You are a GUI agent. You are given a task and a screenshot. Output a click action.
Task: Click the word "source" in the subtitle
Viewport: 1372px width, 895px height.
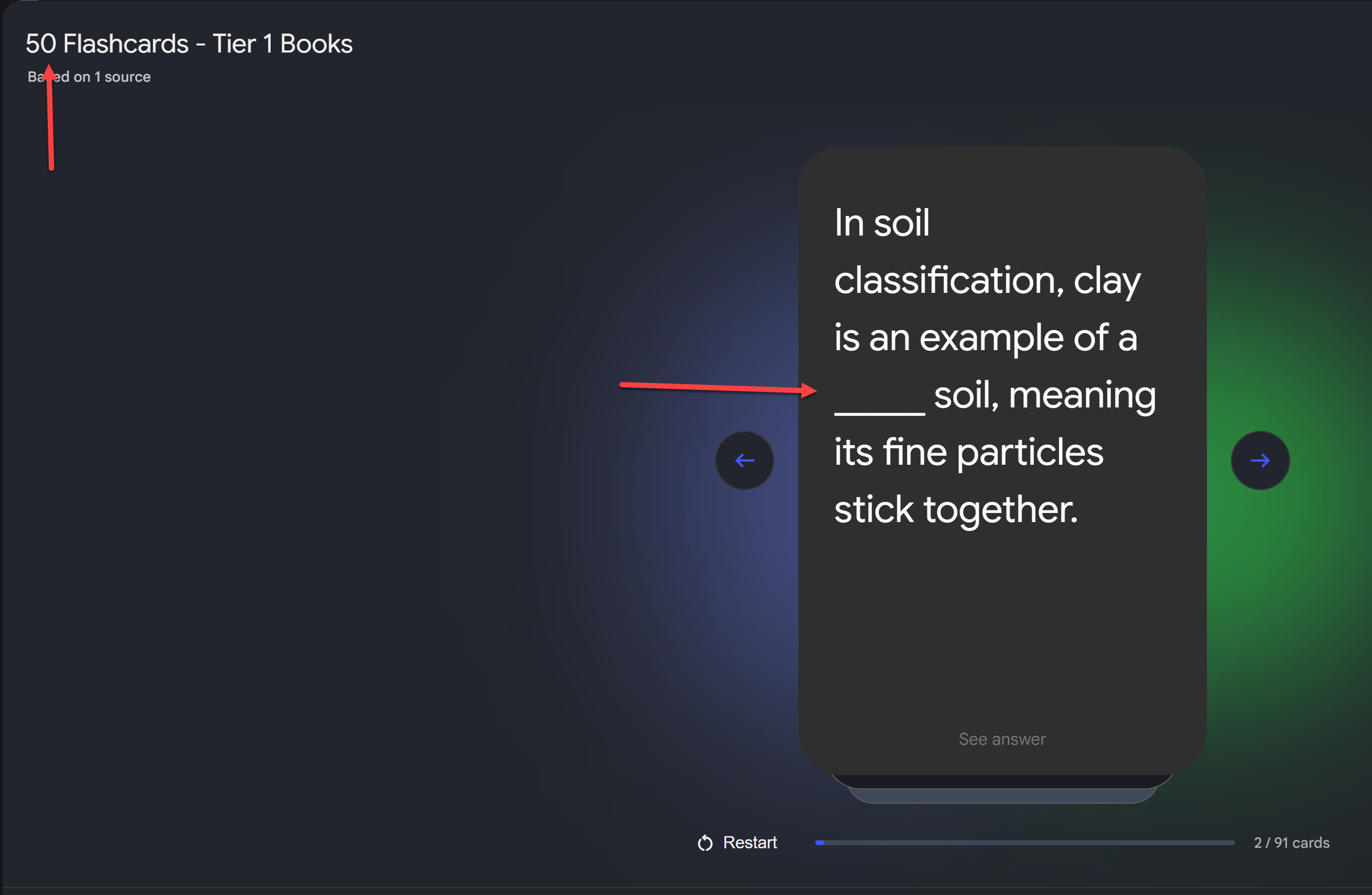127,76
